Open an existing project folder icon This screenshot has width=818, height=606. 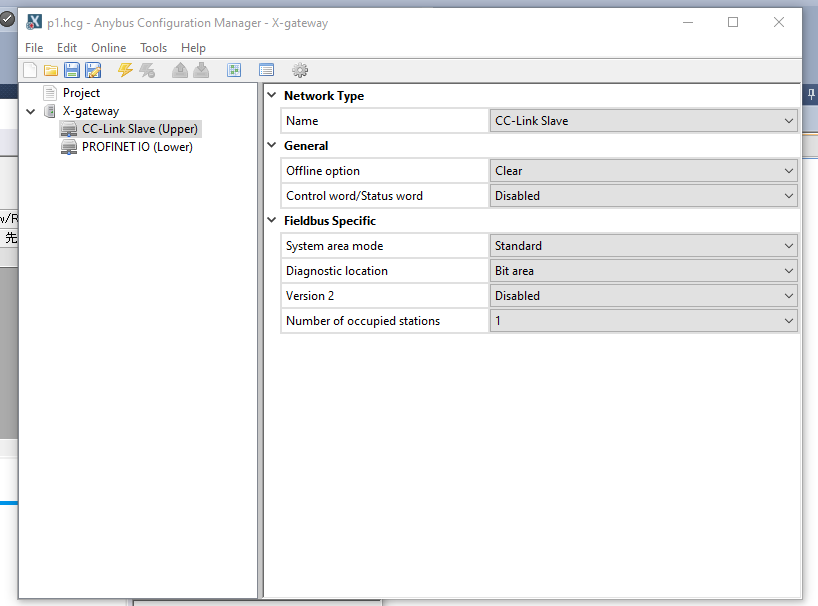click(51, 70)
